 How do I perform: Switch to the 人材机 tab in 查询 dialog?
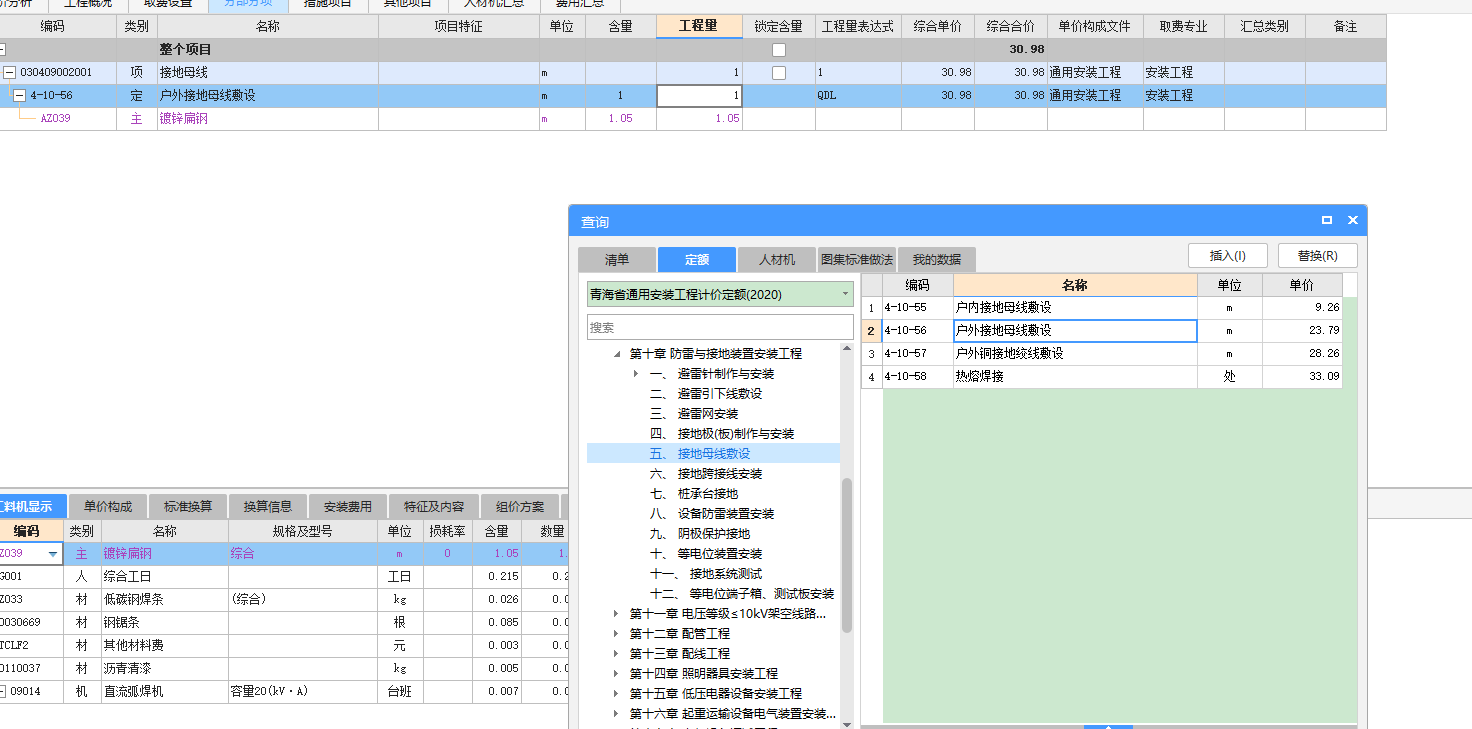point(777,259)
